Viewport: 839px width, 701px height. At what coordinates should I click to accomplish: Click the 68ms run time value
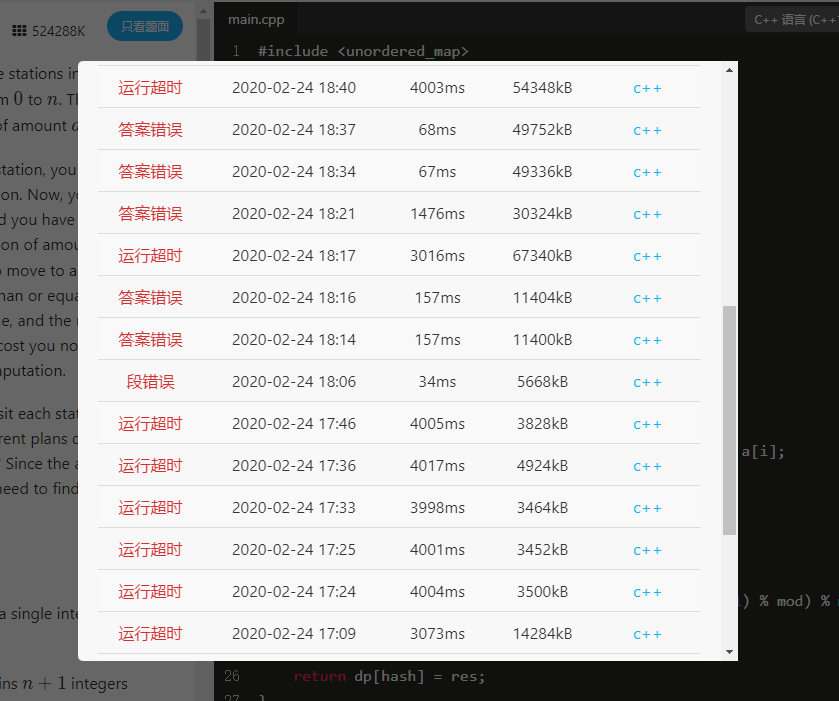(x=437, y=129)
